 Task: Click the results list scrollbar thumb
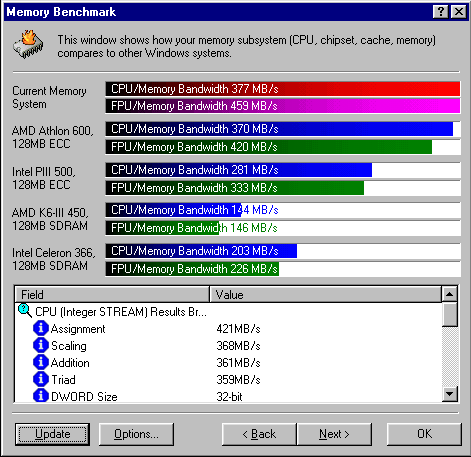tap(450, 314)
